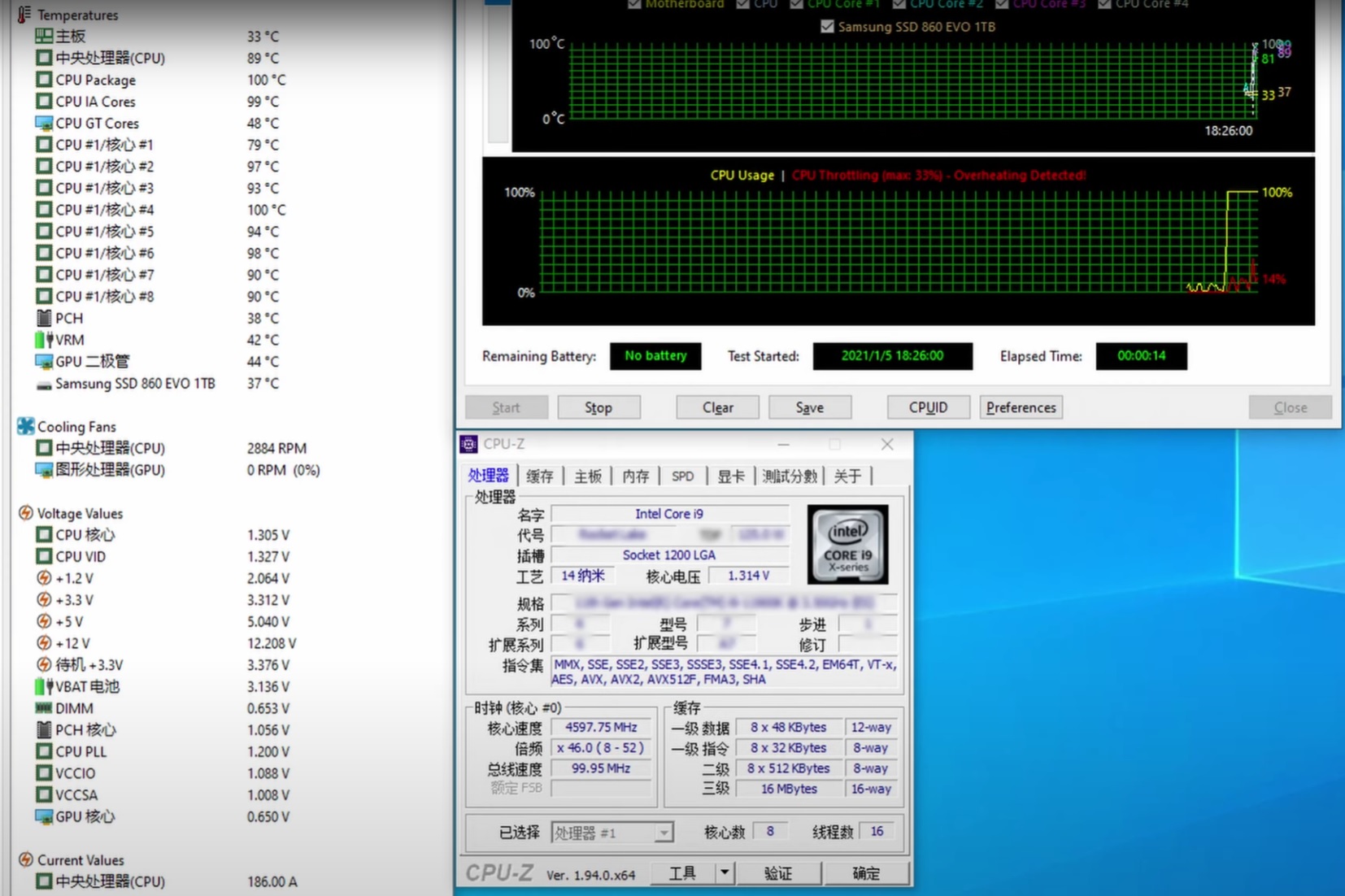This screenshot has height=896, width=1345.
Task: Toggle the CPU Core #3 graph checkbox
Action: click(1002, 4)
